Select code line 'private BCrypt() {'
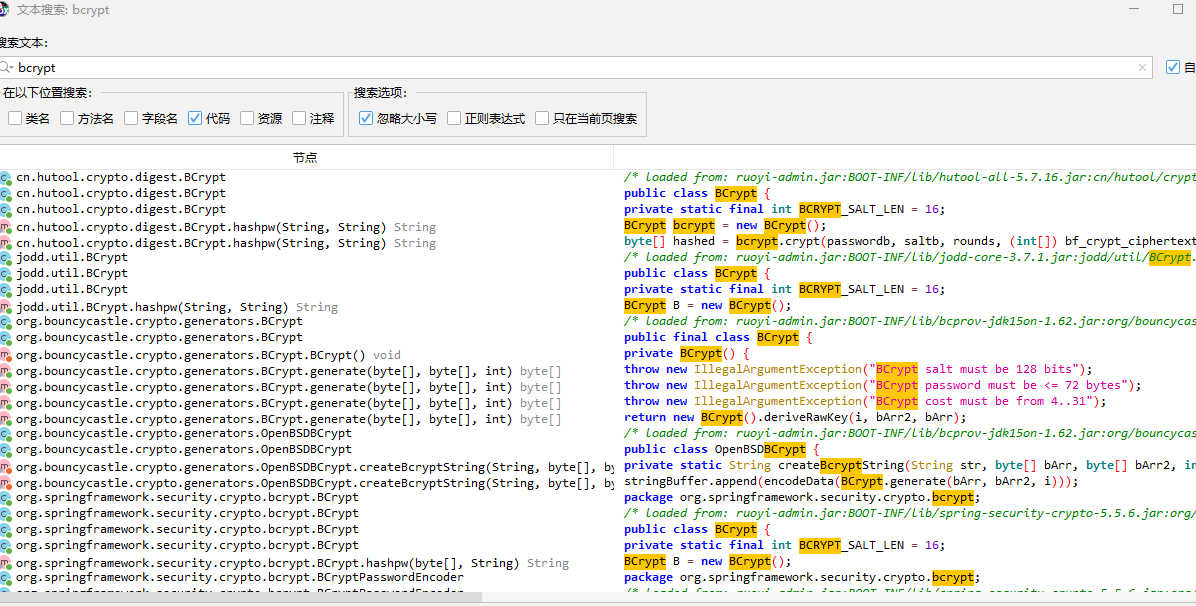Screen dimensions: 1196x606 pos(687,353)
